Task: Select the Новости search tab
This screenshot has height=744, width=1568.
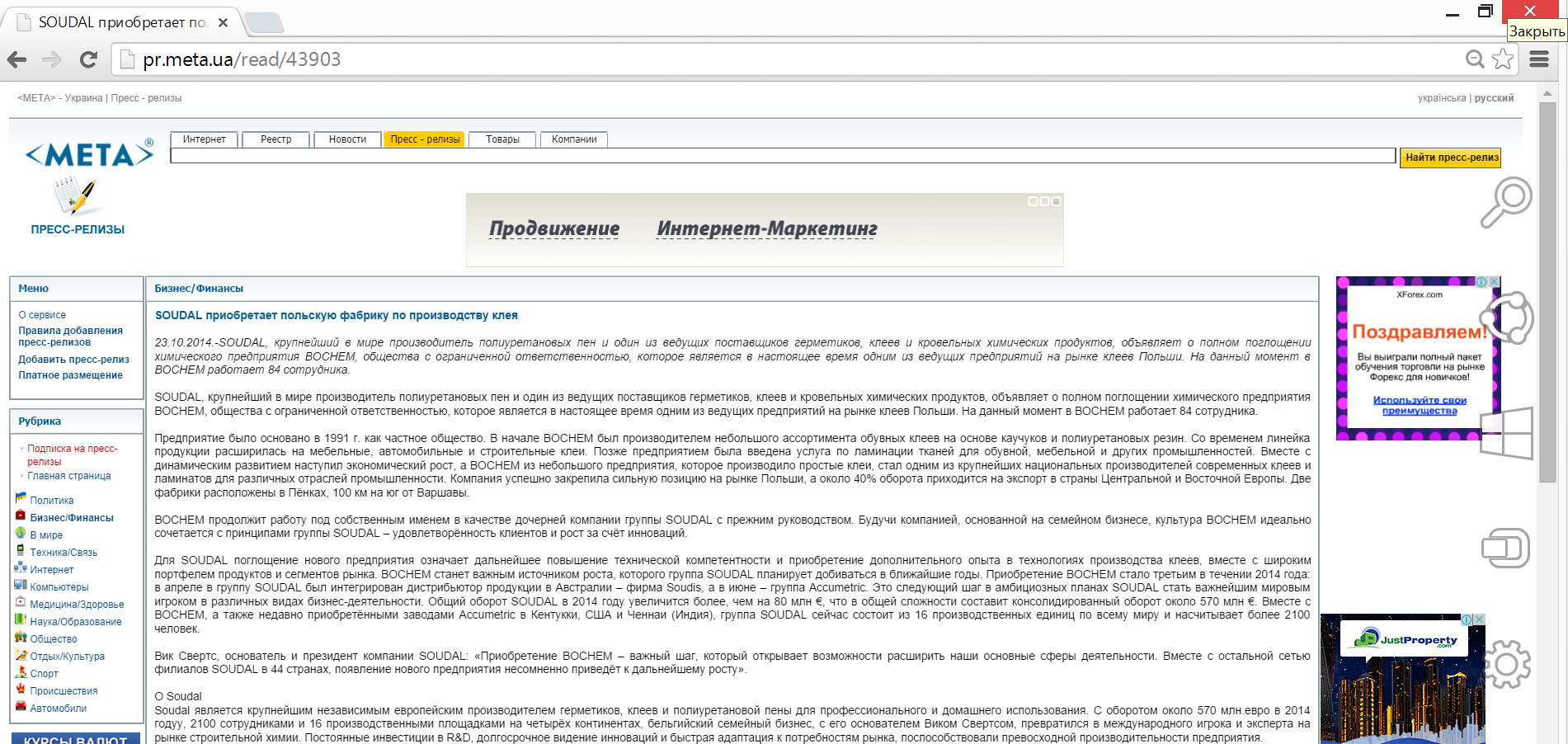Action: coord(347,139)
